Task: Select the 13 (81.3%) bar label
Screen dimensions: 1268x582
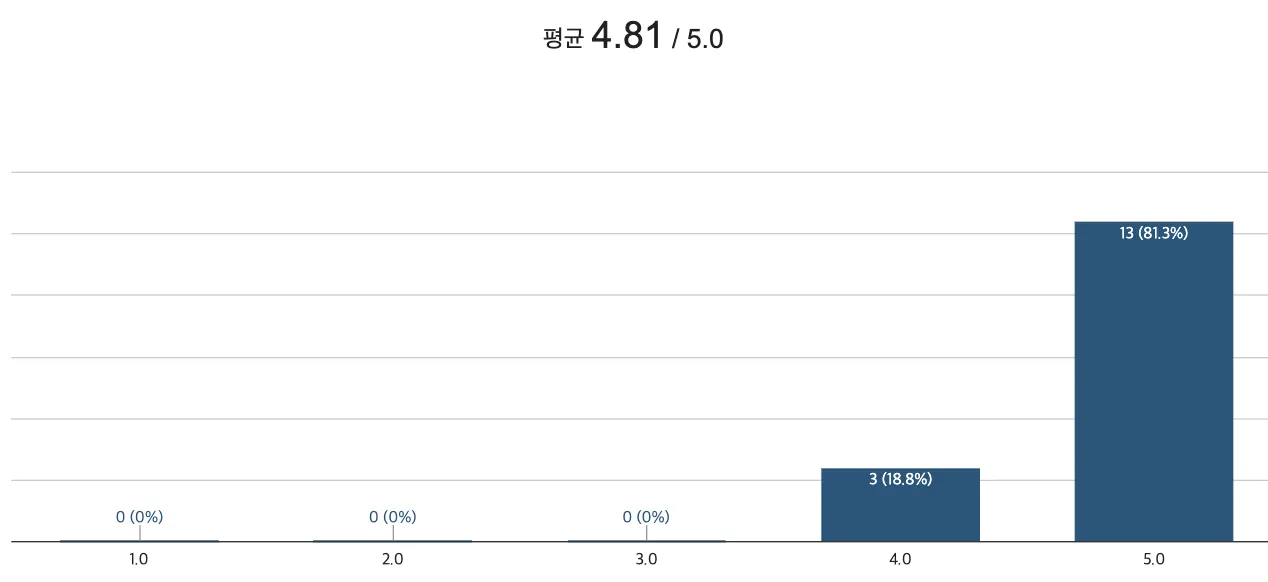Action: tap(1153, 233)
